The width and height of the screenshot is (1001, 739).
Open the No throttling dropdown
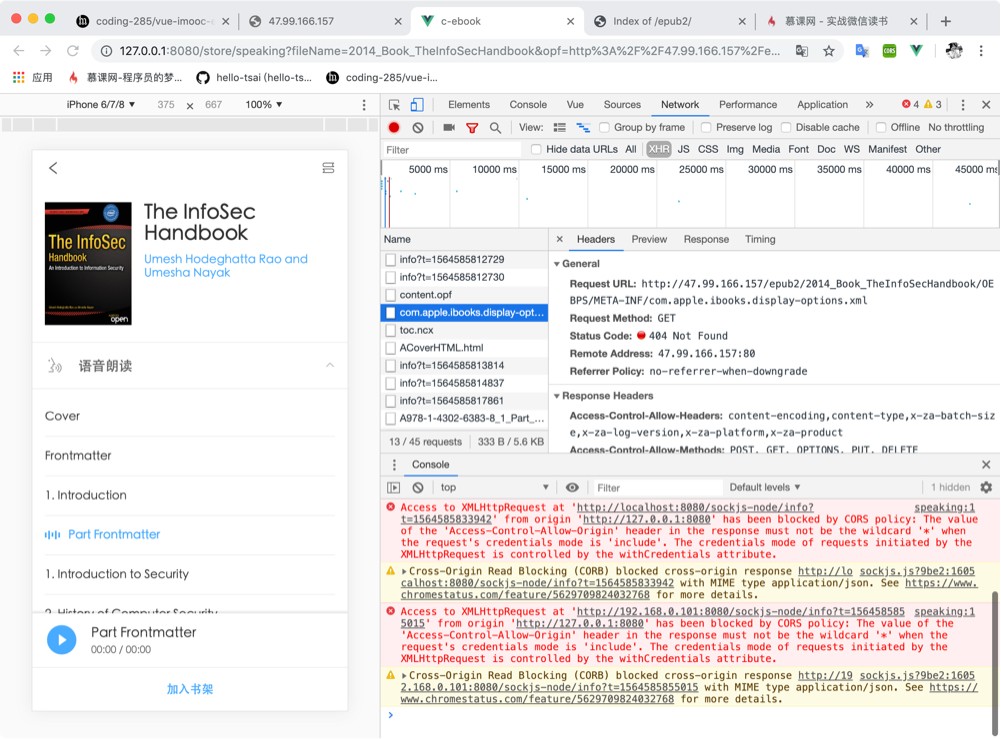pyautogui.click(x=956, y=128)
